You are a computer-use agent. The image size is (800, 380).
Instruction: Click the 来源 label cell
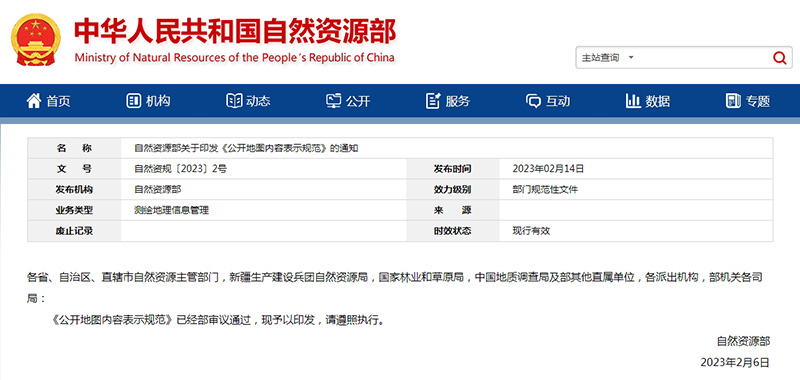coord(453,210)
